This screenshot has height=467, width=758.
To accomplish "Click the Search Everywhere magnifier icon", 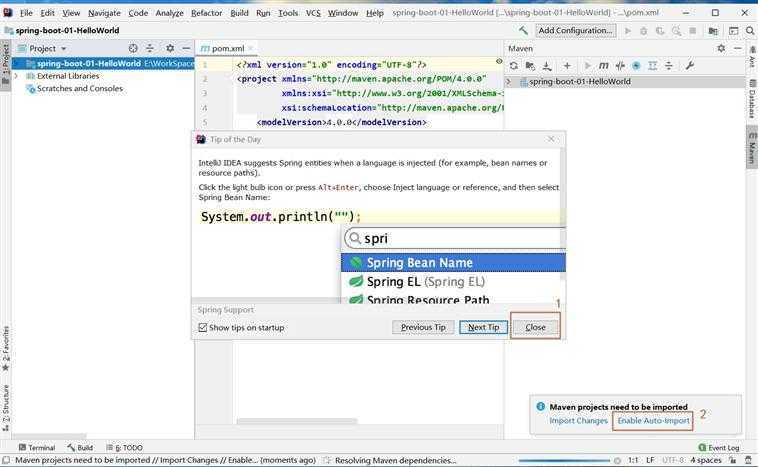I will click(750, 30).
